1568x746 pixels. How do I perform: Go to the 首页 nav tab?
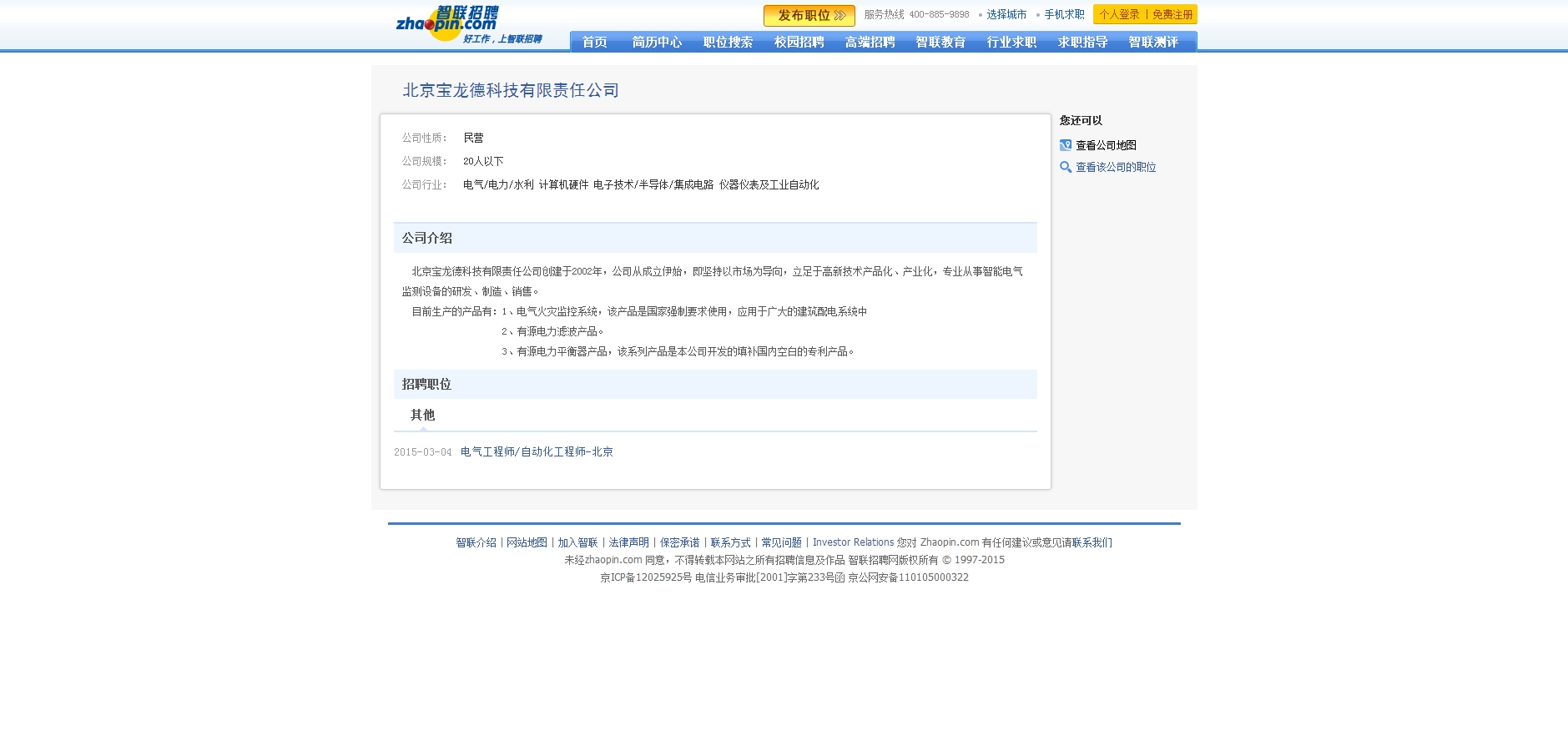594,42
